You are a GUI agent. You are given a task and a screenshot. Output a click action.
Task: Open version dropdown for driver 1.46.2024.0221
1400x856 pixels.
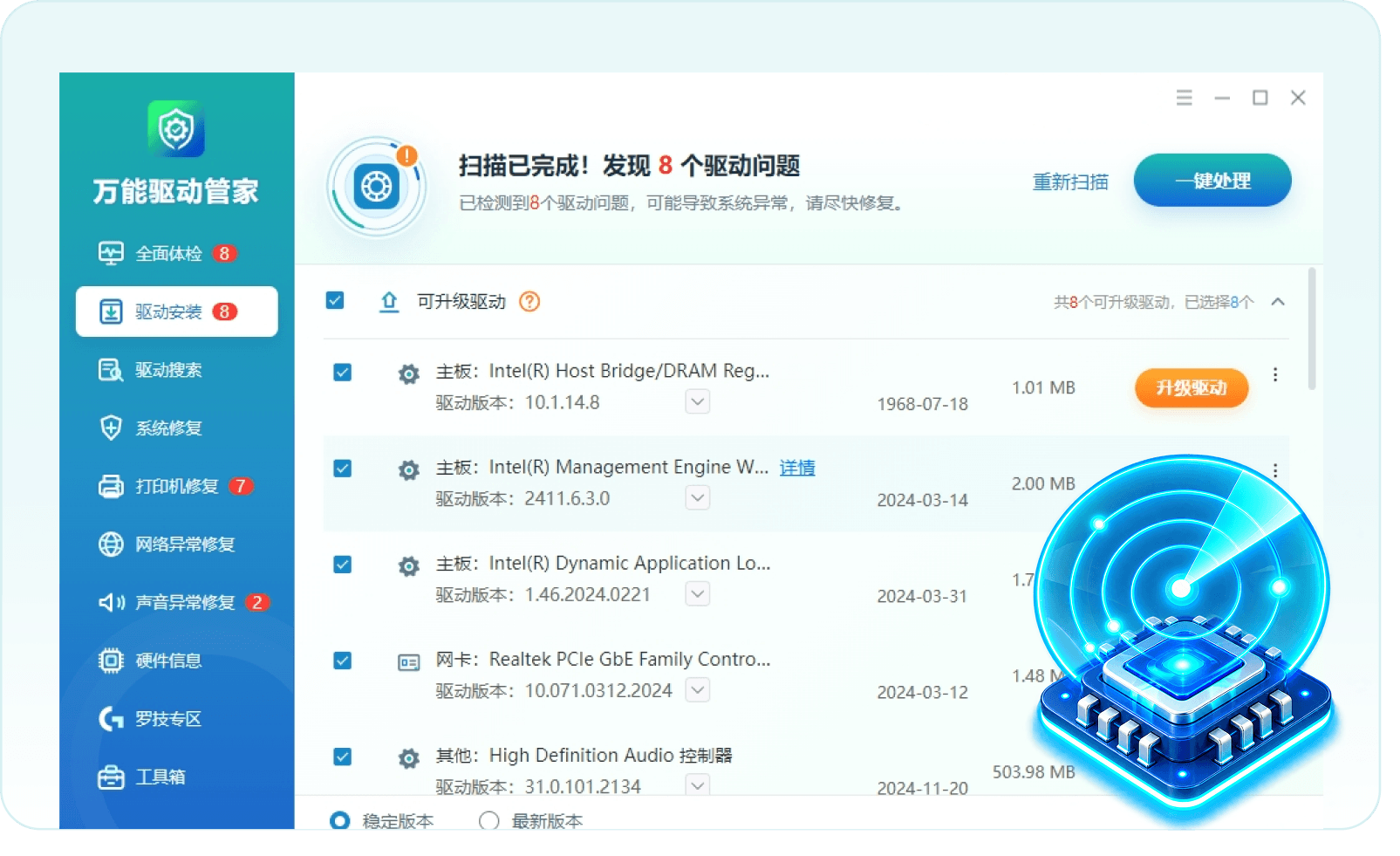(698, 594)
